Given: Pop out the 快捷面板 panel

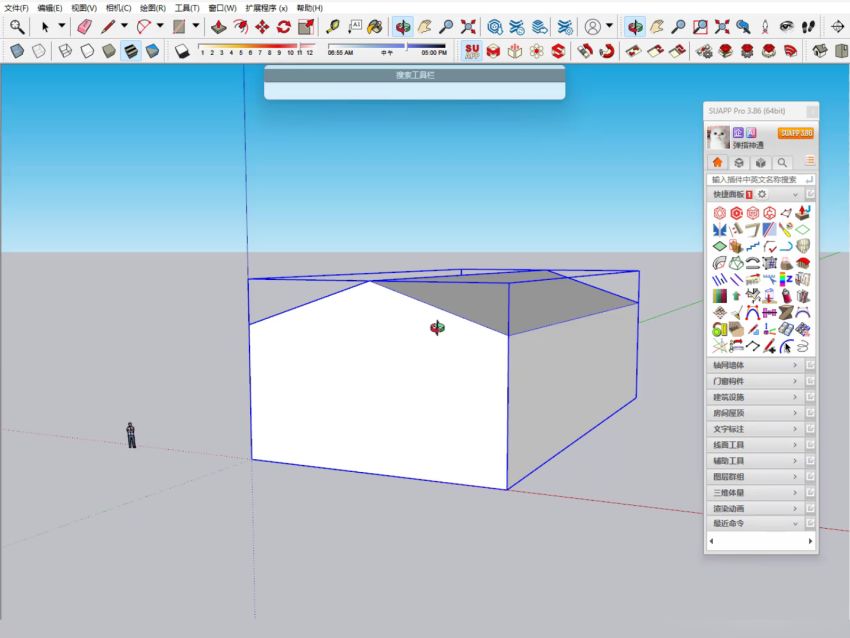Looking at the screenshot, I should [810, 194].
